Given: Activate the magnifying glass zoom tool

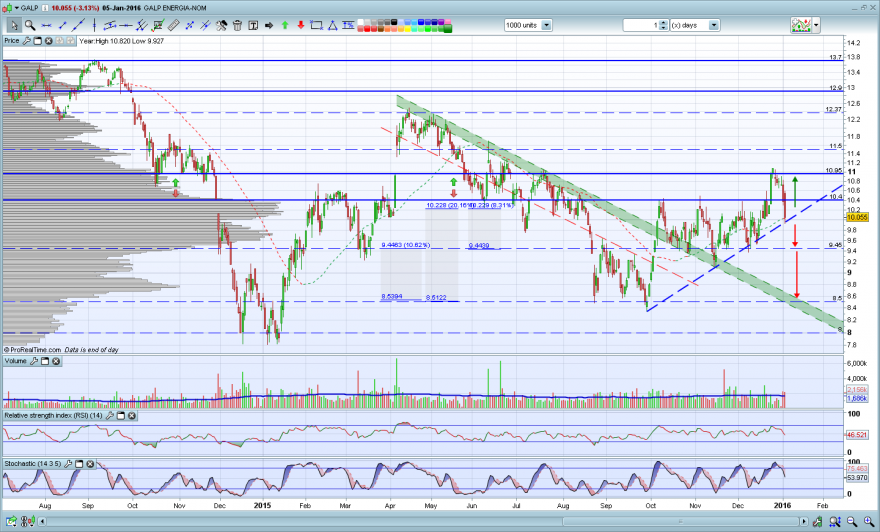Looking at the screenshot, I should pos(30,25).
